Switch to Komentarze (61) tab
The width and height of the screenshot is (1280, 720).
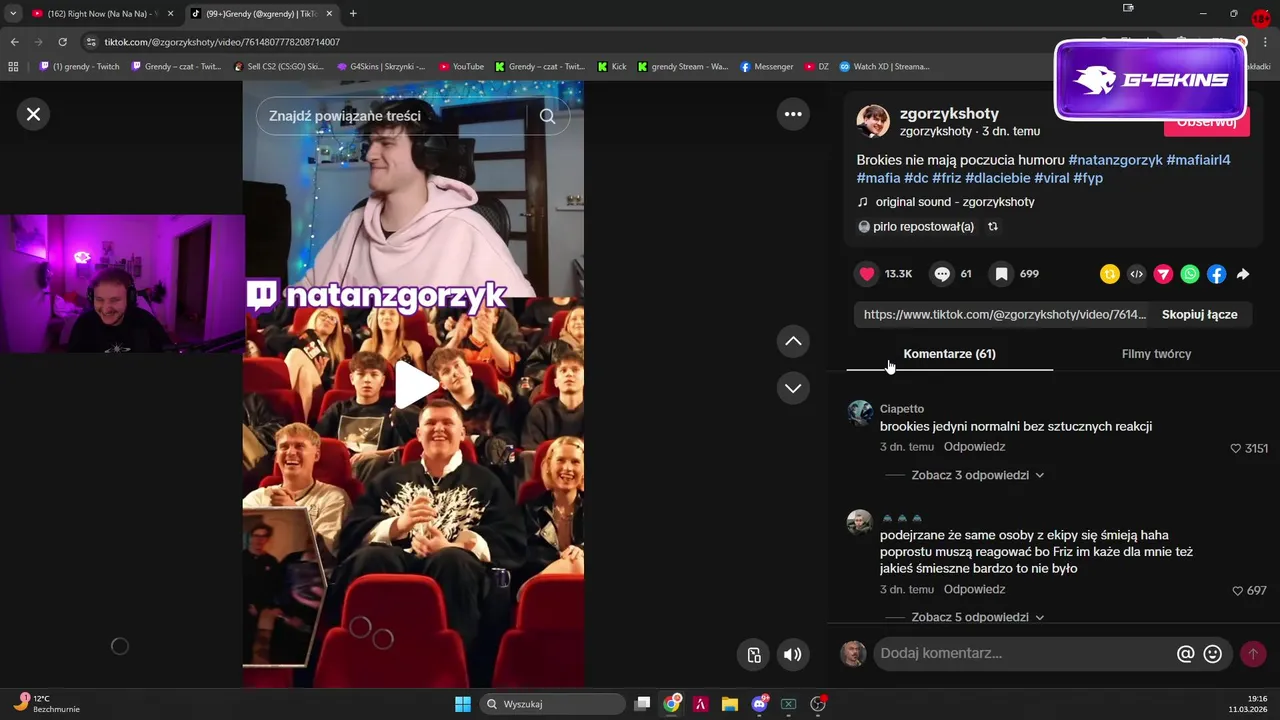click(x=949, y=354)
